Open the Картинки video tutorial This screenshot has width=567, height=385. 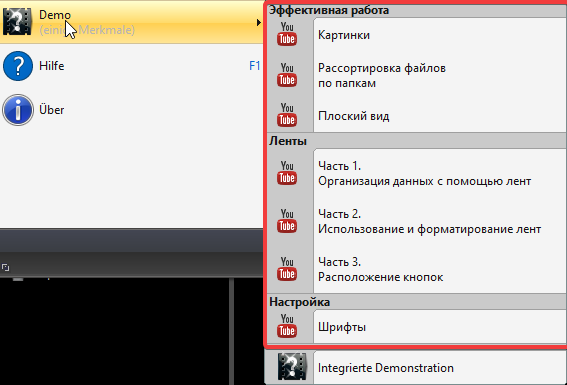[417, 35]
